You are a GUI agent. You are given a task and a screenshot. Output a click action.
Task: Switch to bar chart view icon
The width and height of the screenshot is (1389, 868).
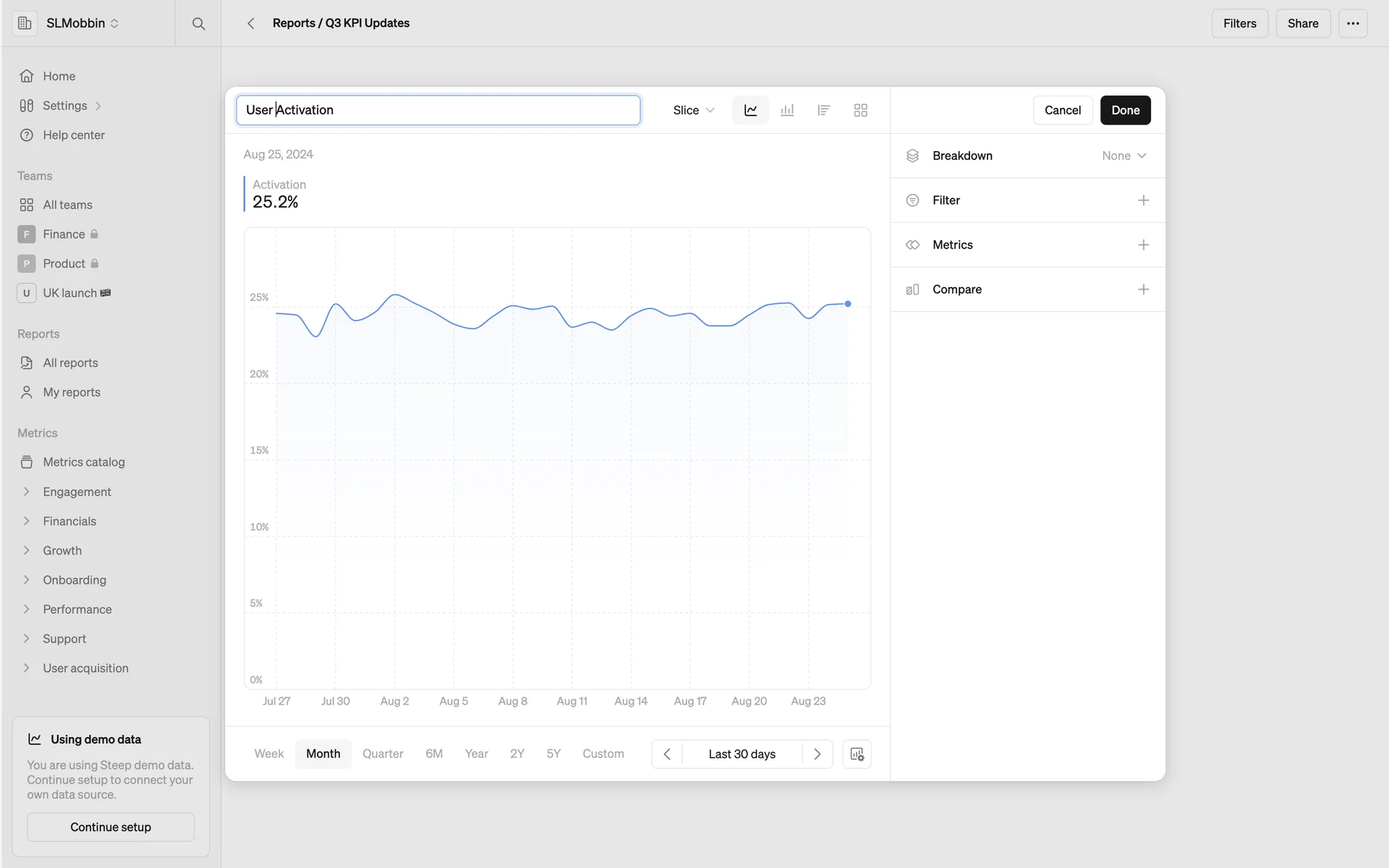click(787, 110)
